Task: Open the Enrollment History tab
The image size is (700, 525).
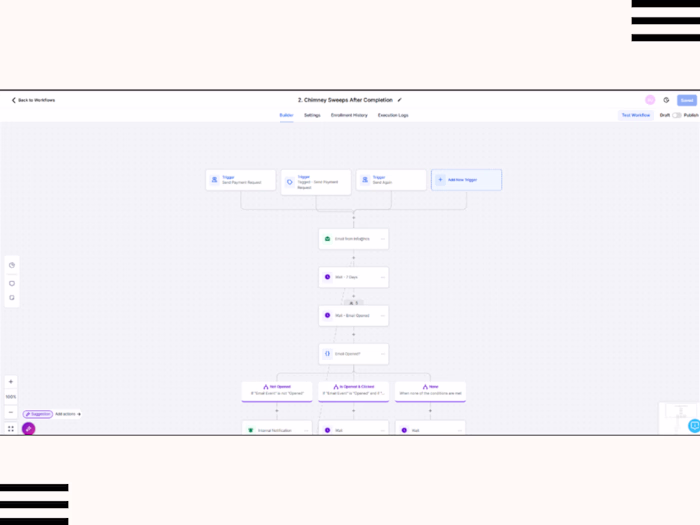Action: click(x=349, y=115)
